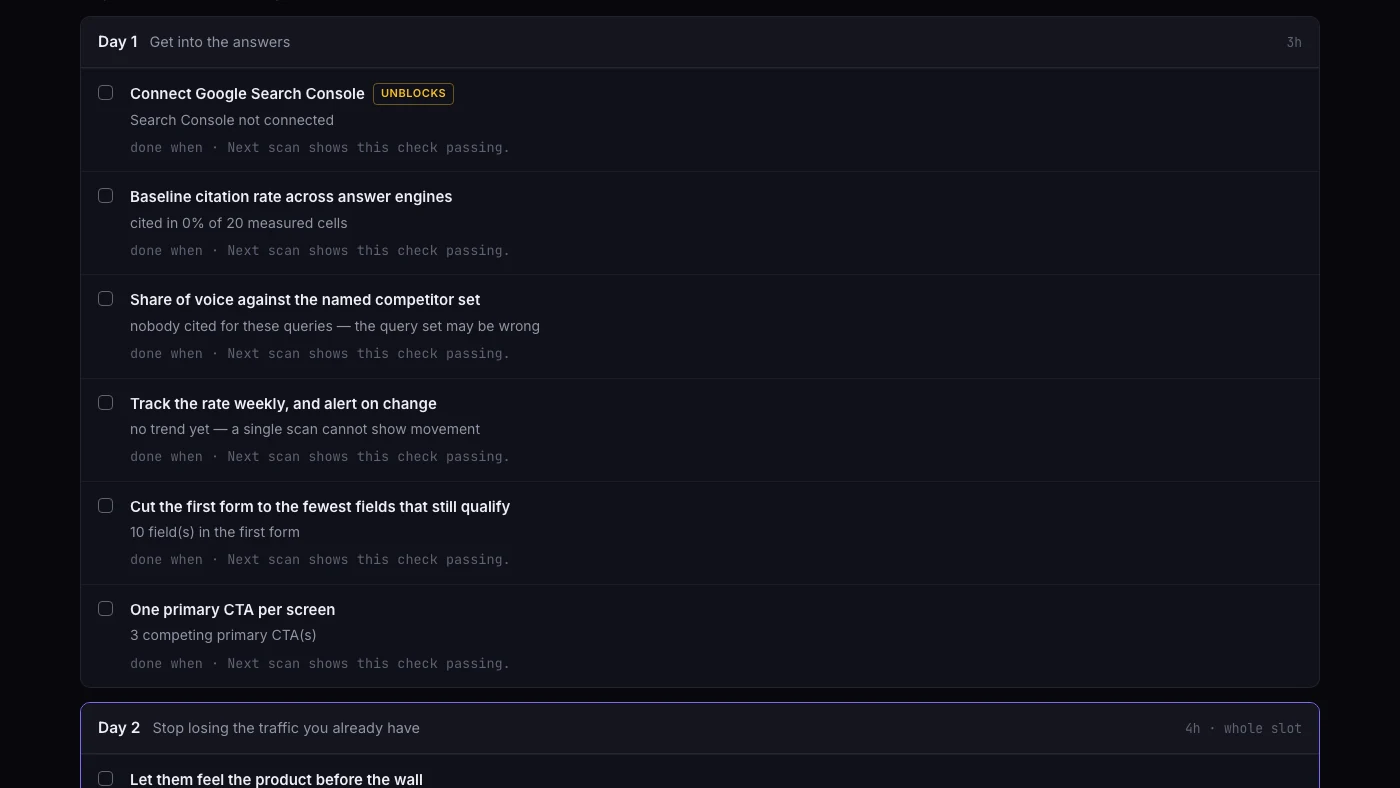
Task: Click the Day 2 heading
Action: 119,728
